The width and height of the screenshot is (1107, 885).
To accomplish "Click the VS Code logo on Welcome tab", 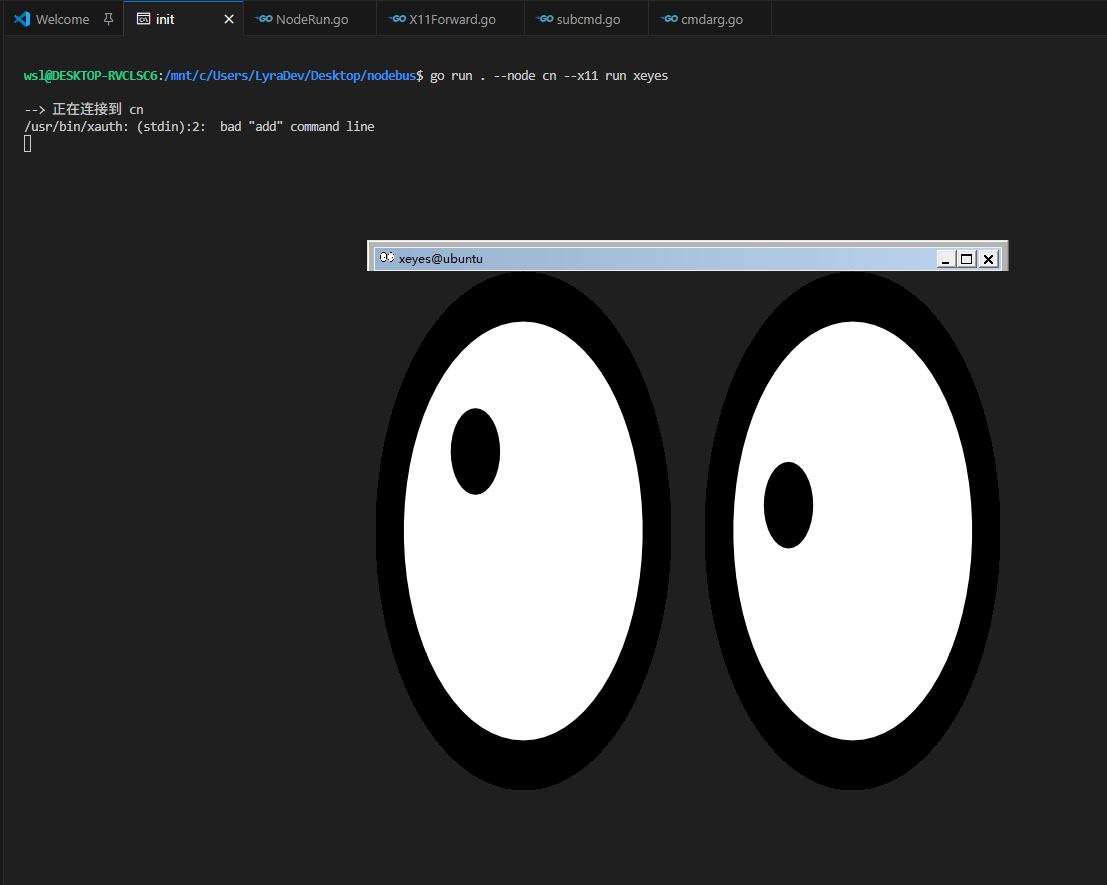I will (21, 19).
